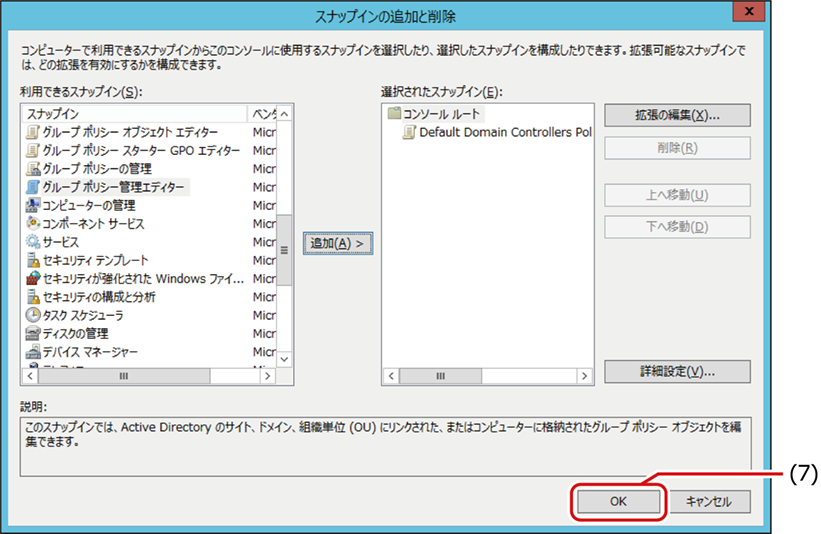Select セキュリティ テンプレート snap-in name

coord(95,260)
